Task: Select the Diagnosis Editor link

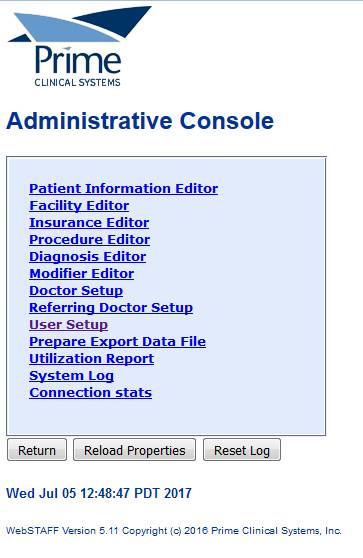Action: pyautogui.click(x=88, y=257)
